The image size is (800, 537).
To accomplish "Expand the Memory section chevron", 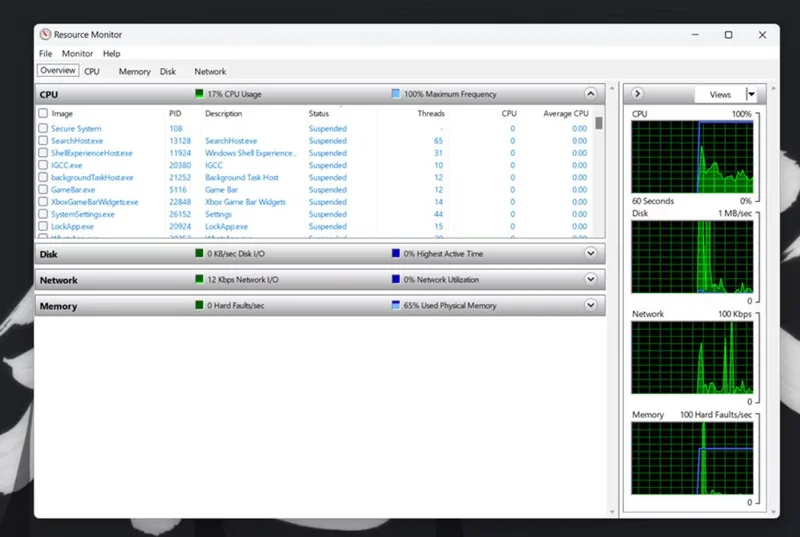I will 590,306.
